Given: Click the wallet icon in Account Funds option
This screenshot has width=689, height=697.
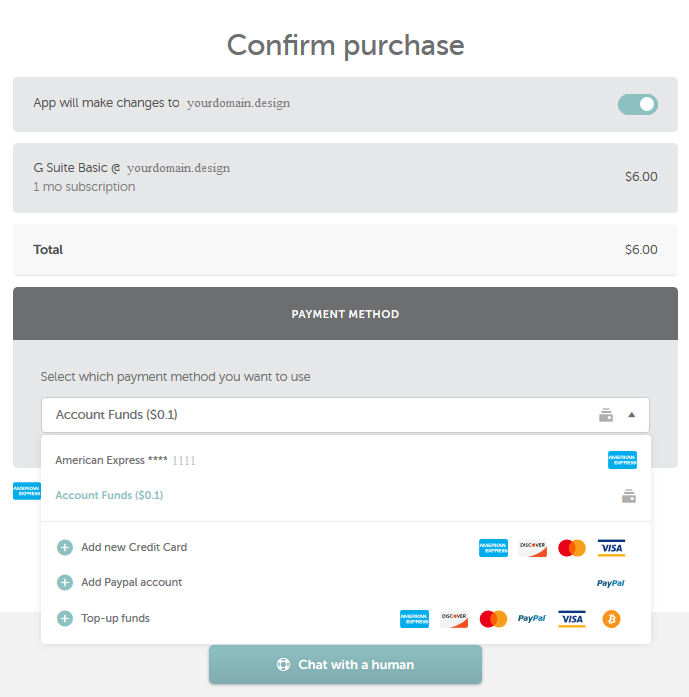Looking at the screenshot, I should coord(629,496).
